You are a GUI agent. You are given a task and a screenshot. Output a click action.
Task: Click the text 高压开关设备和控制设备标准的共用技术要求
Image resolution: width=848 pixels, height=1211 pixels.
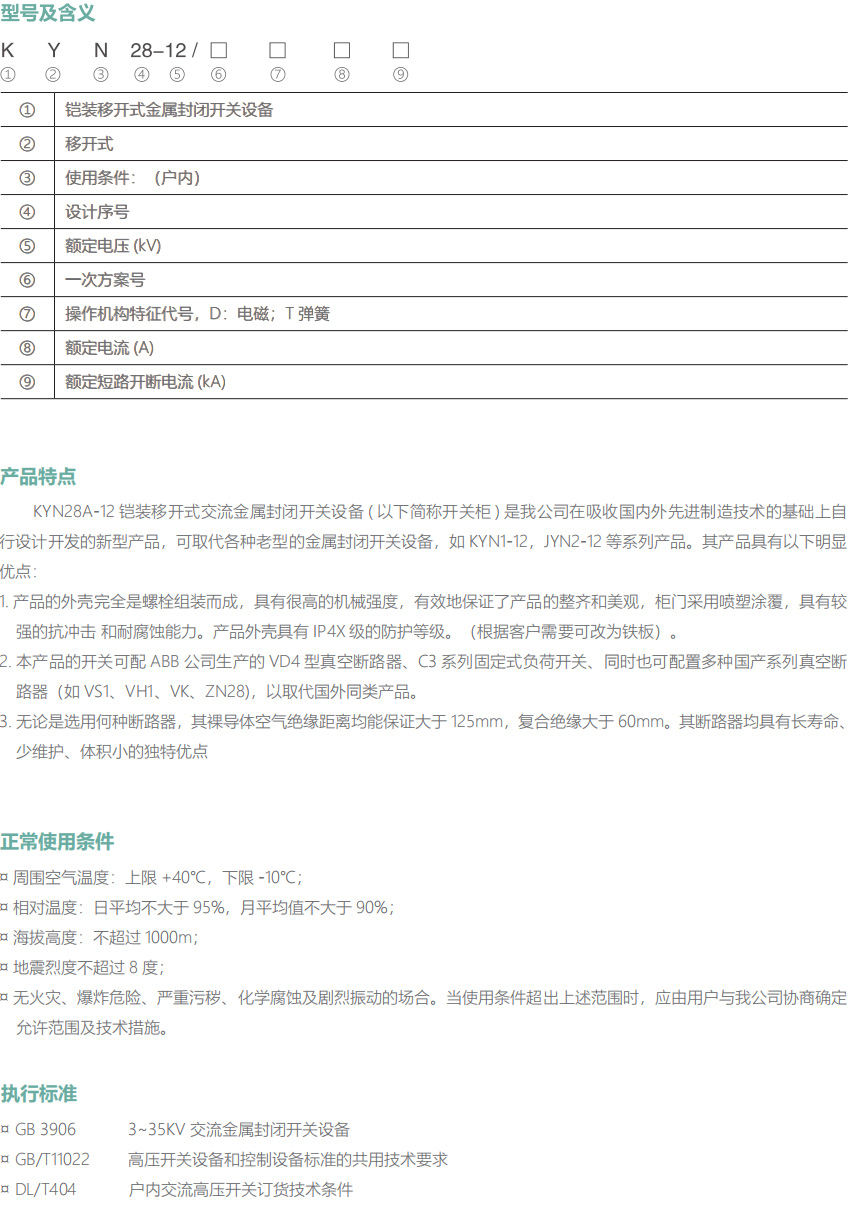click(288, 1160)
